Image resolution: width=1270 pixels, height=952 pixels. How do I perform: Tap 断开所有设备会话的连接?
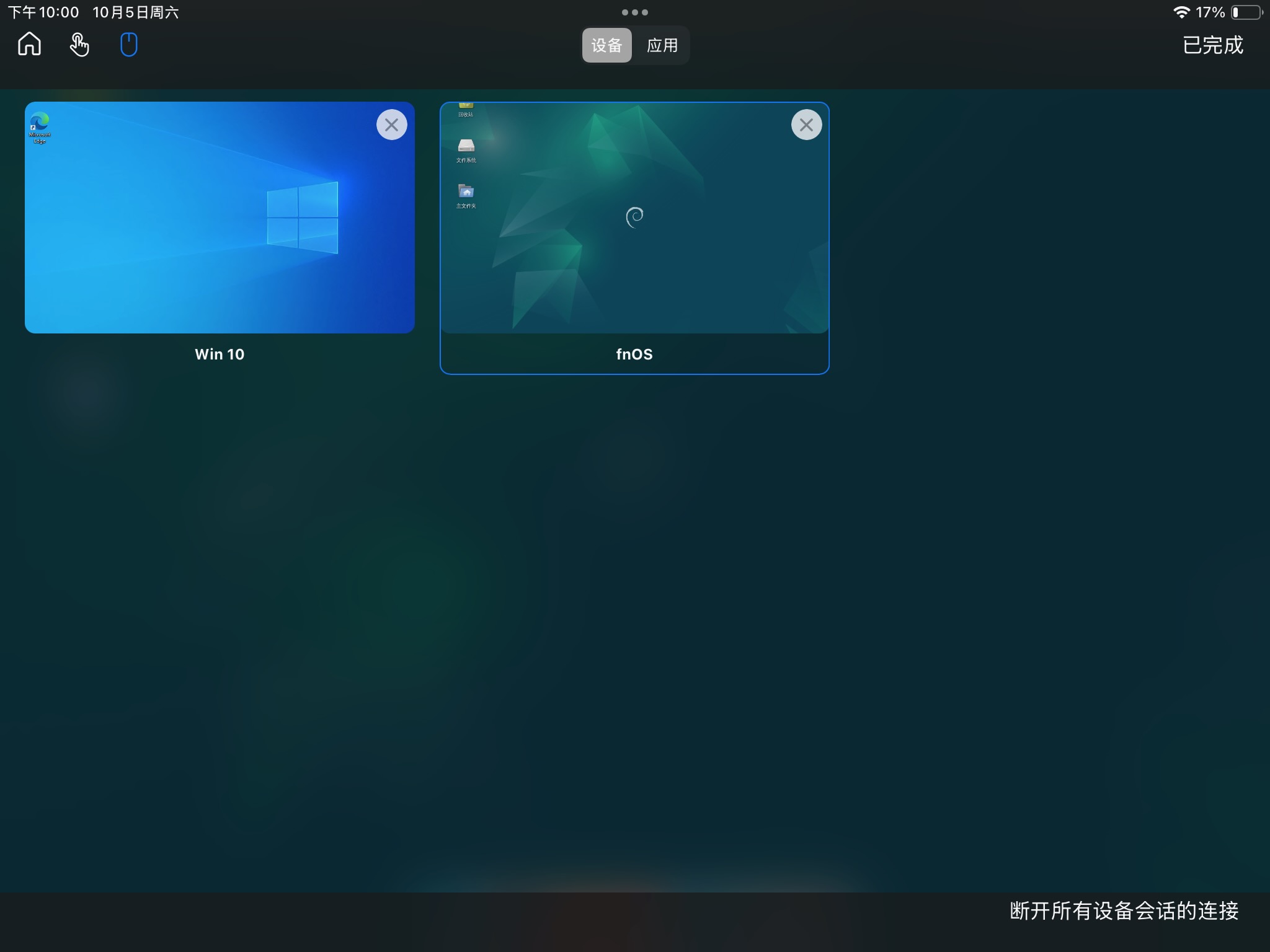pos(1124,910)
